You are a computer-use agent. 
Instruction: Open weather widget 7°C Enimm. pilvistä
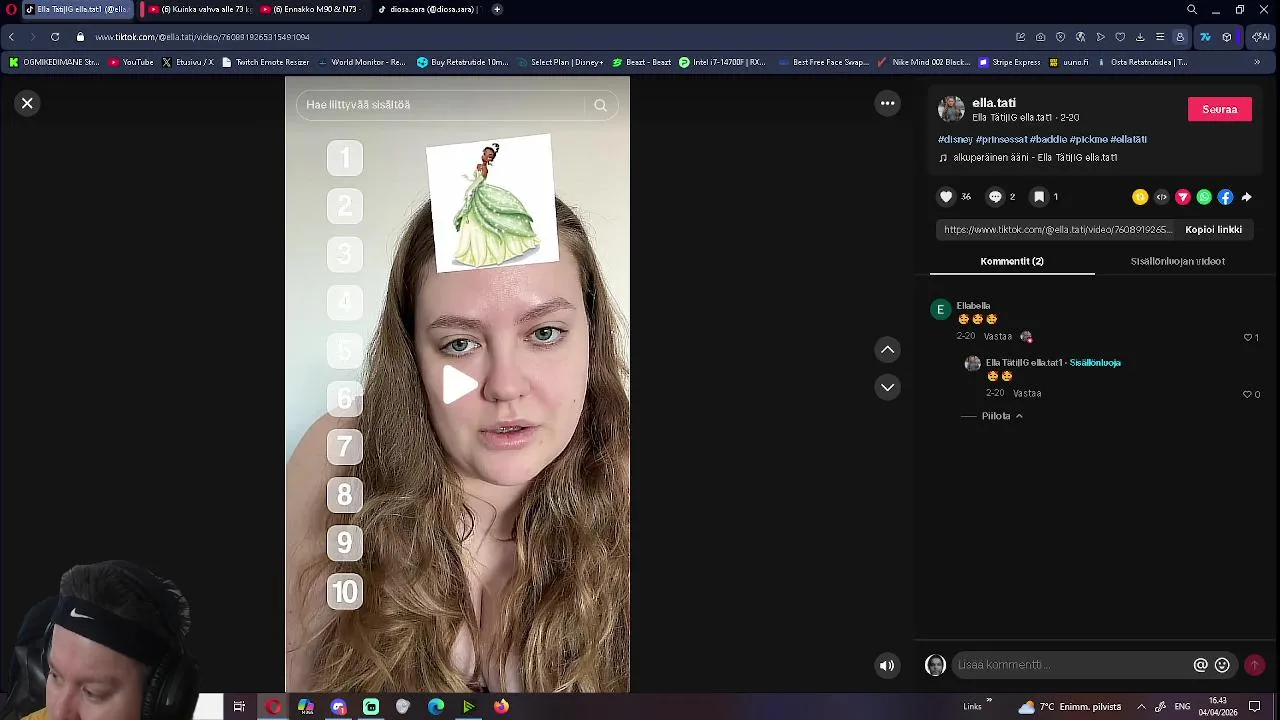pos(1069,707)
